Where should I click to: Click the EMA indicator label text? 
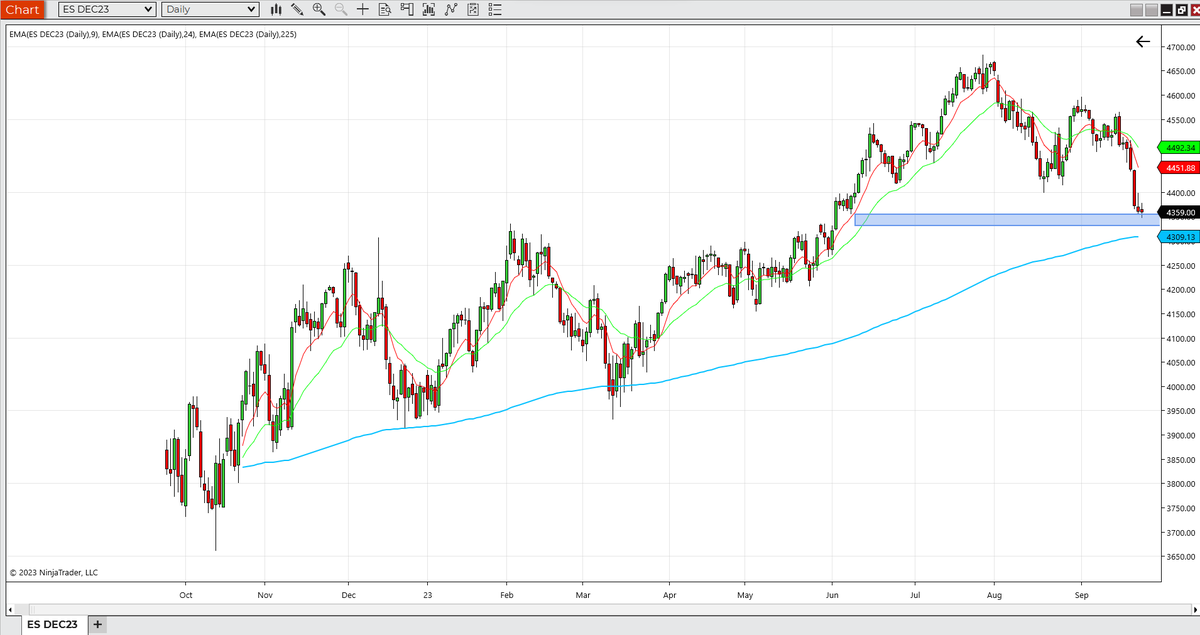click(154, 34)
